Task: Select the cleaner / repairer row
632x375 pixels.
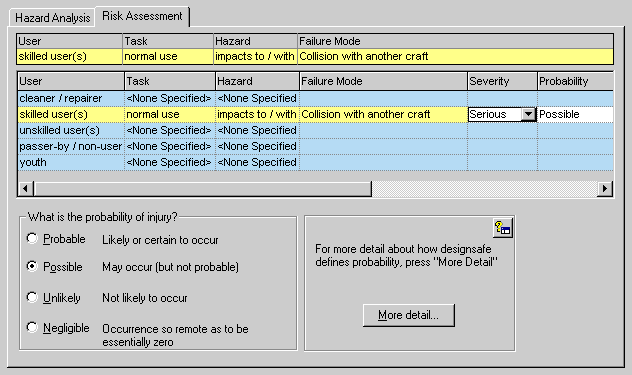Action: (316, 98)
